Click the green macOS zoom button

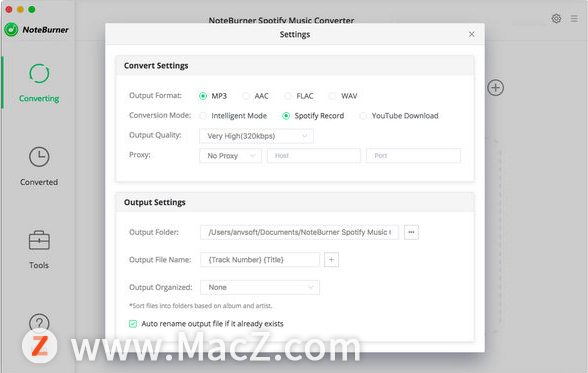pos(32,9)
